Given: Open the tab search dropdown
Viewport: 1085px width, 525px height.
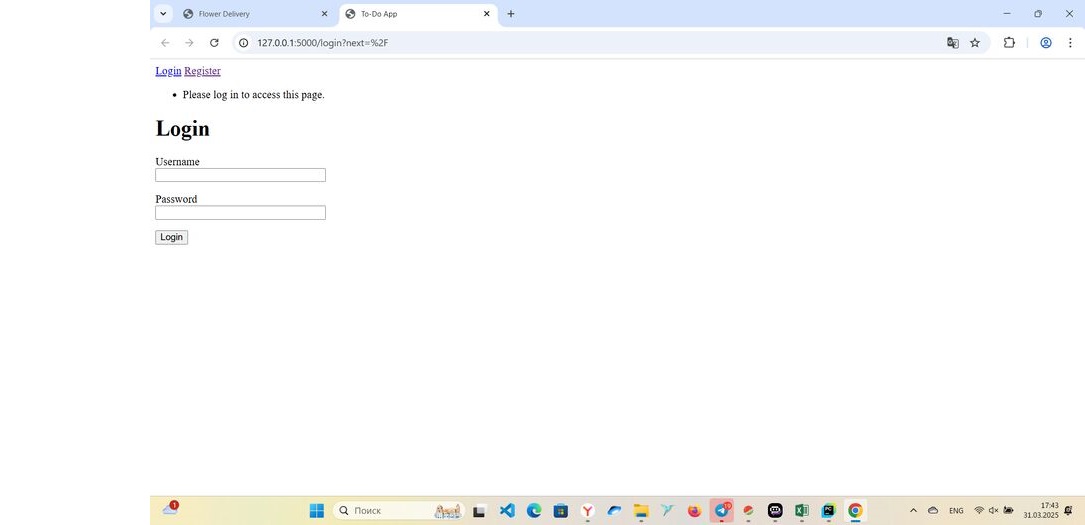Looking at the screenshot, I should click(163, 14).
